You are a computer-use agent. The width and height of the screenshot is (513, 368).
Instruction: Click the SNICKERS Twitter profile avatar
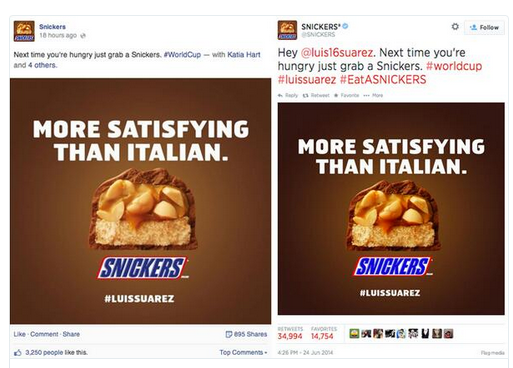287,30
